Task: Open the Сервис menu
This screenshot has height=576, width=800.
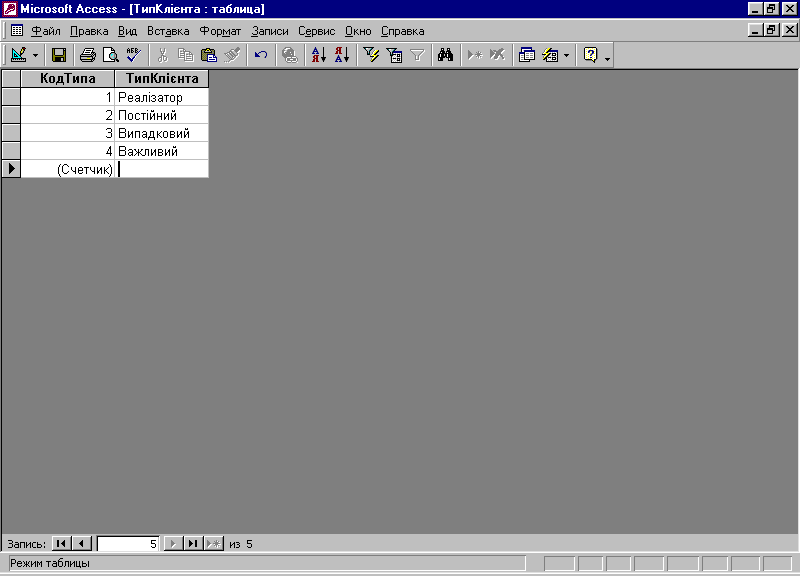Action: pyautogui.click(x=317, y=31)
